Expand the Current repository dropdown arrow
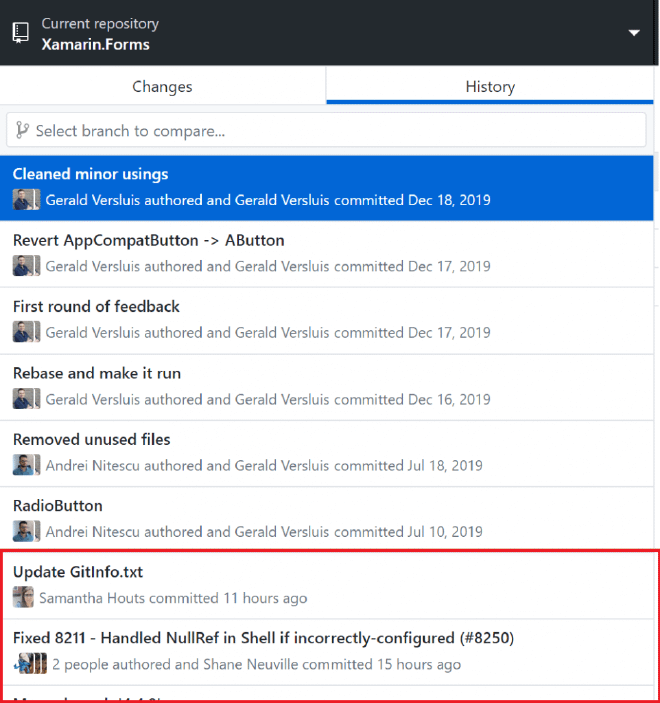 point(634,33)
